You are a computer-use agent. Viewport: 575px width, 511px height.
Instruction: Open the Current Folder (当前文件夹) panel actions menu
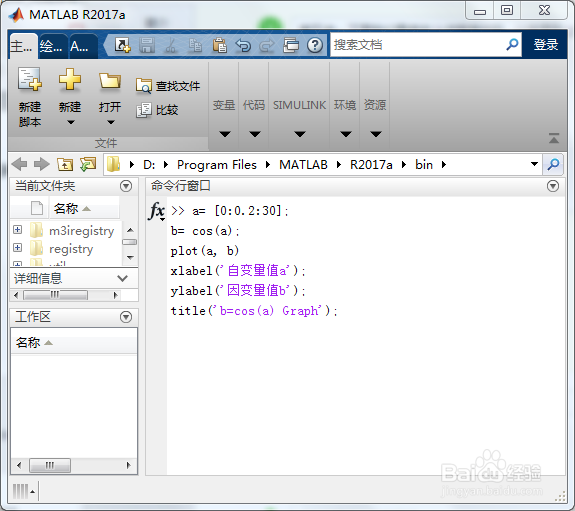(x=126, y=186)
